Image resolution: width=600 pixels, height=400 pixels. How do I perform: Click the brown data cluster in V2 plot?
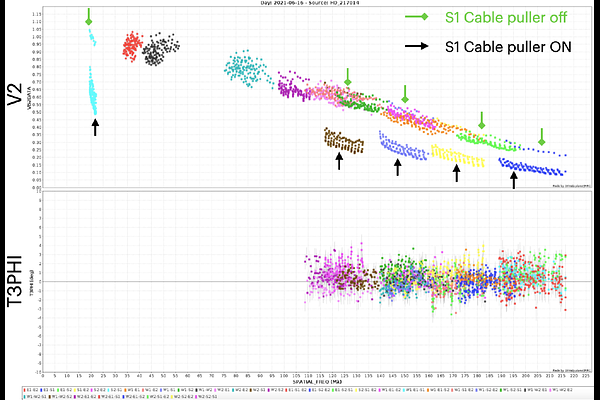pos(345,140)
